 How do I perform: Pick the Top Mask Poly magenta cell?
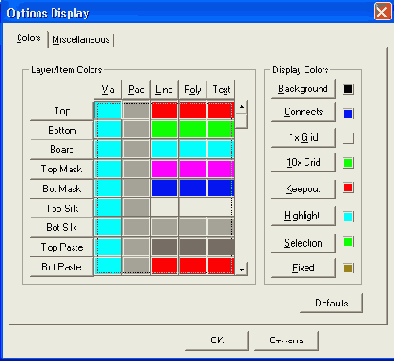pos(193,169)
